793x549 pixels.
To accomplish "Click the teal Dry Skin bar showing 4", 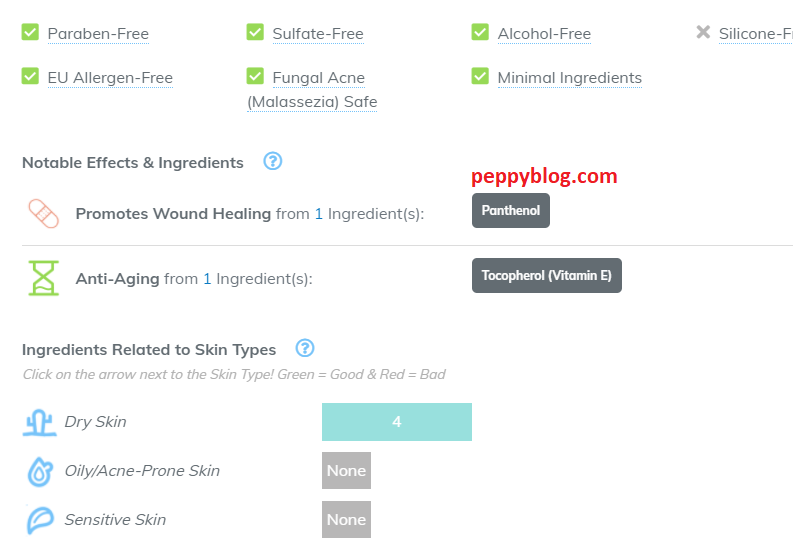I will click(396, 422).
